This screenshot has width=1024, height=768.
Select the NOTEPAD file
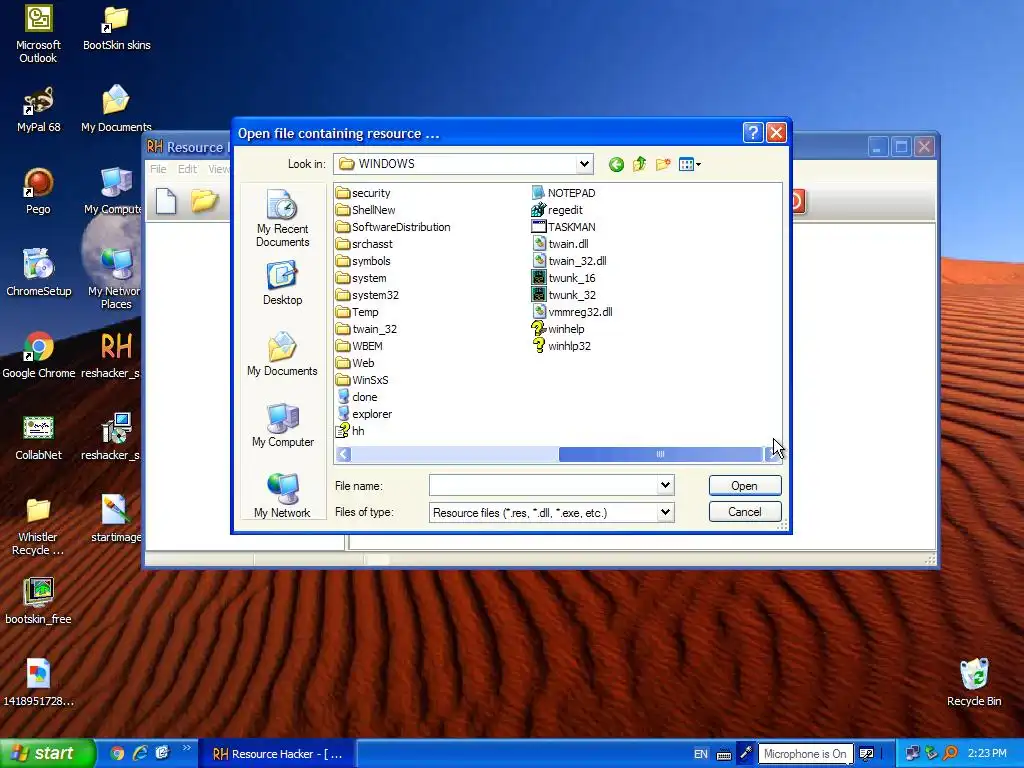pos(564,193)
